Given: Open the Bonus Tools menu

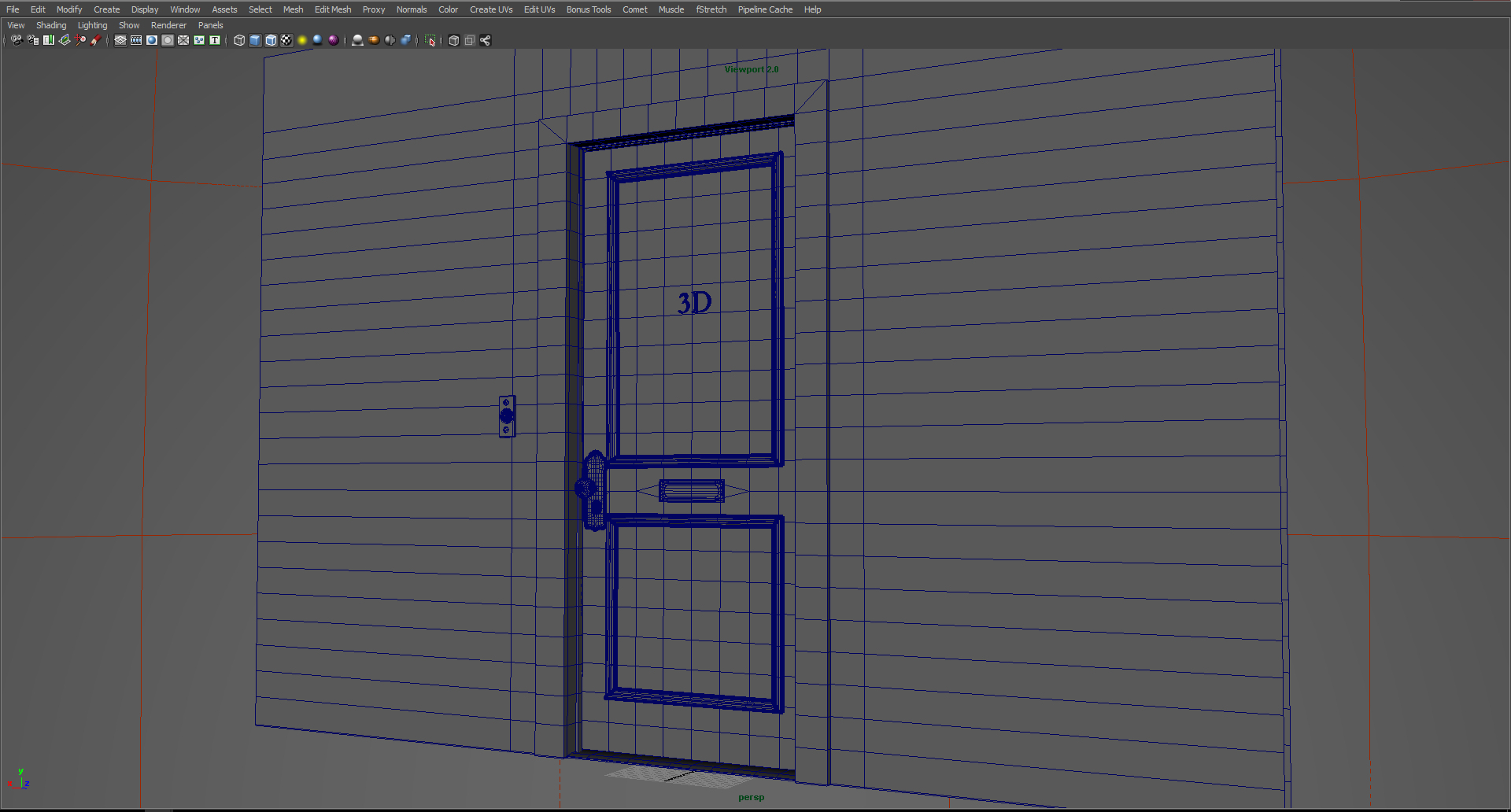Looking at the screenshot, I should [589, 9].
